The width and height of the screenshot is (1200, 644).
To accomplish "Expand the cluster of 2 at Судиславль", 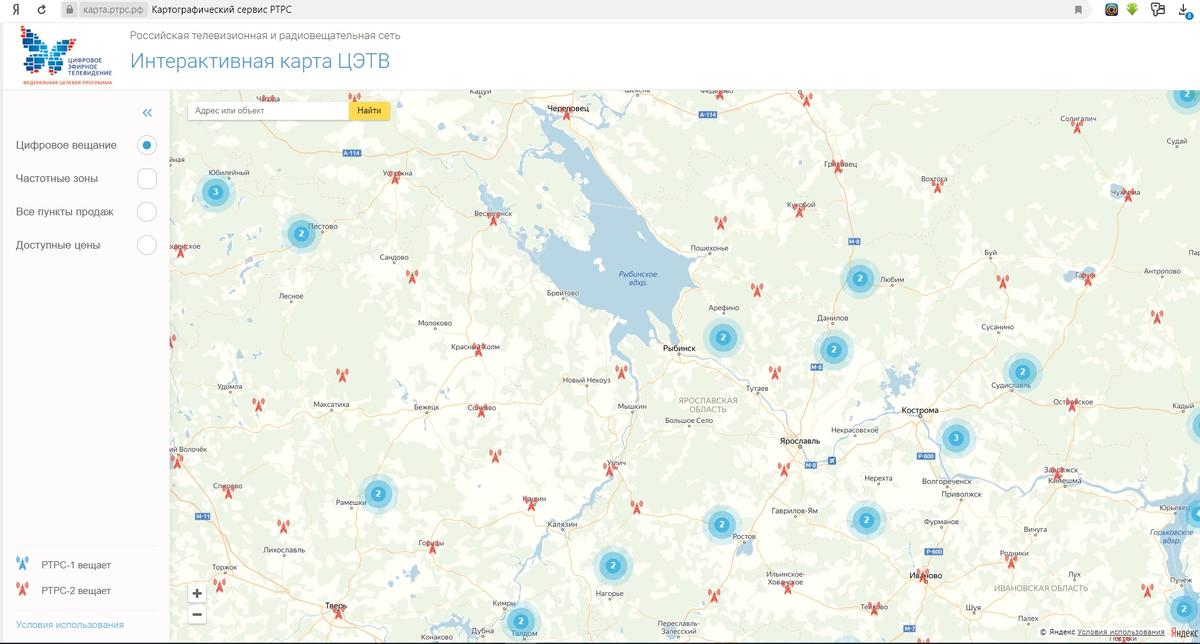I will (1022, 372).
